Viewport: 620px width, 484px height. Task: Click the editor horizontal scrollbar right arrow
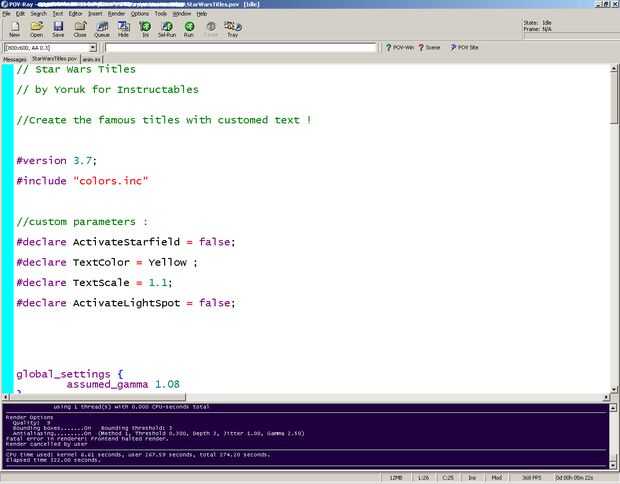coord(607,397)
